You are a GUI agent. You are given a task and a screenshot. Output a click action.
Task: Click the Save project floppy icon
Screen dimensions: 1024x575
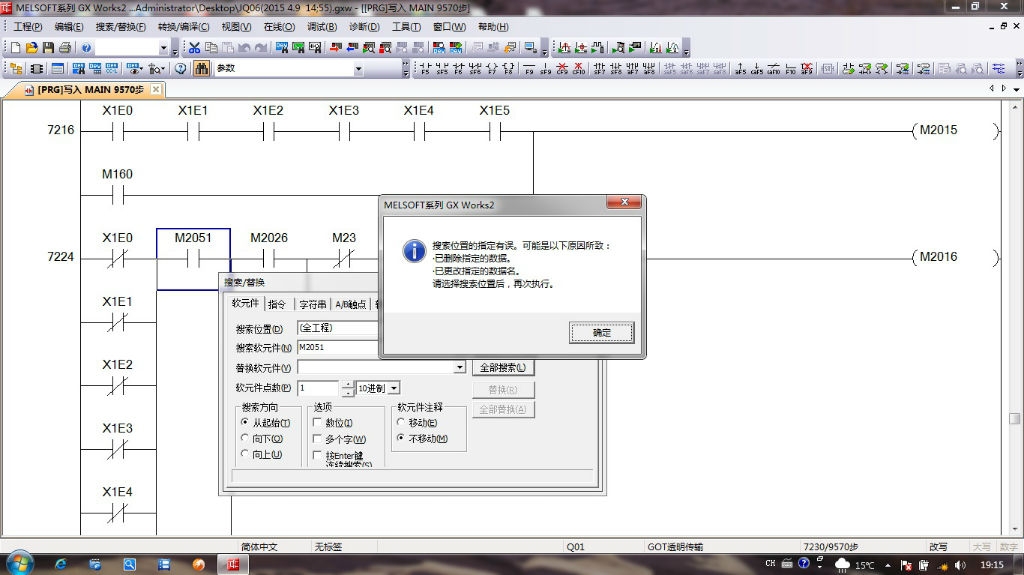click(x=48, y=48)
